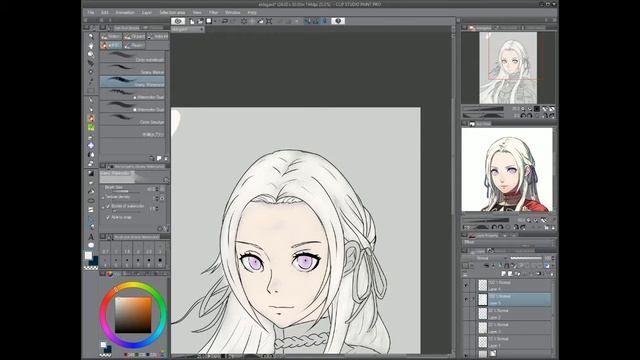Click Brush Size stepper arrows
Viewport: 640px width, 360px height.
(157, 189)
